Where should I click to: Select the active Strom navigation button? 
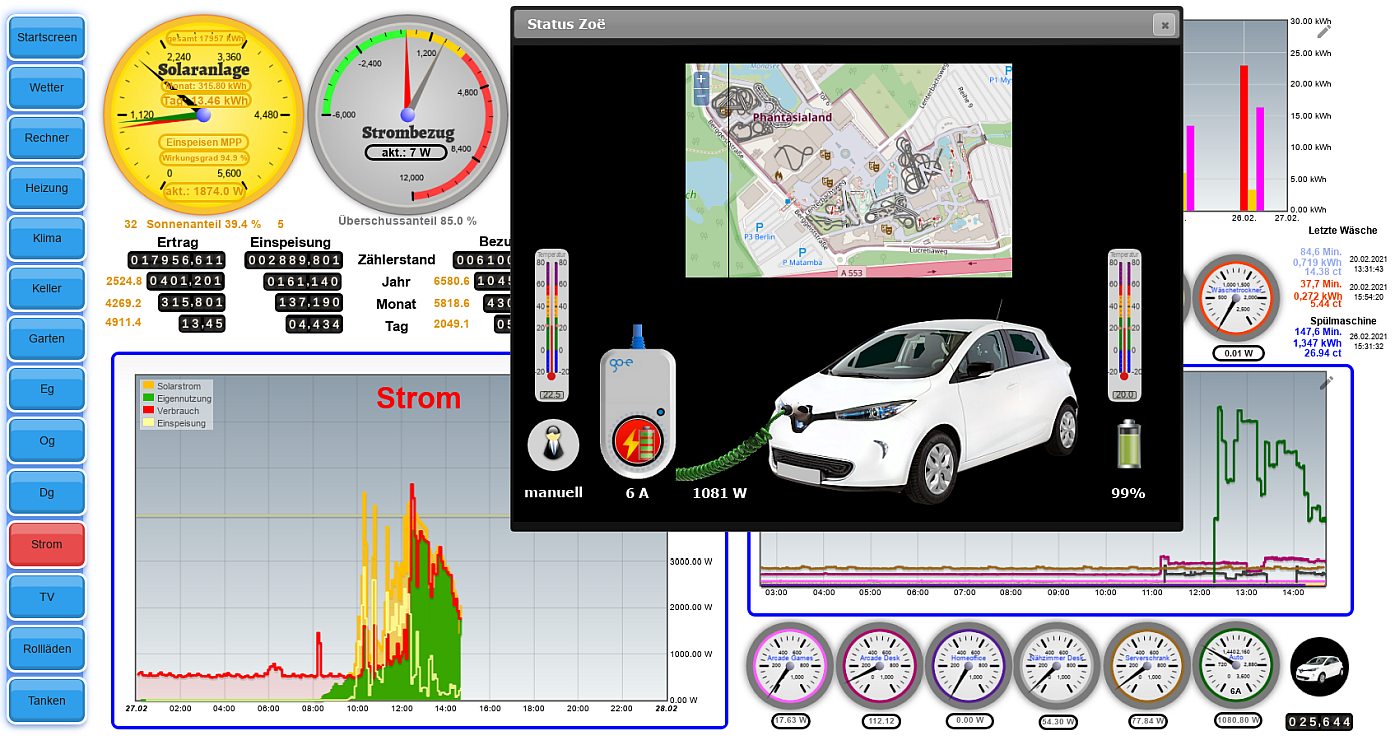pyautogui.click(x=47, y=544)
